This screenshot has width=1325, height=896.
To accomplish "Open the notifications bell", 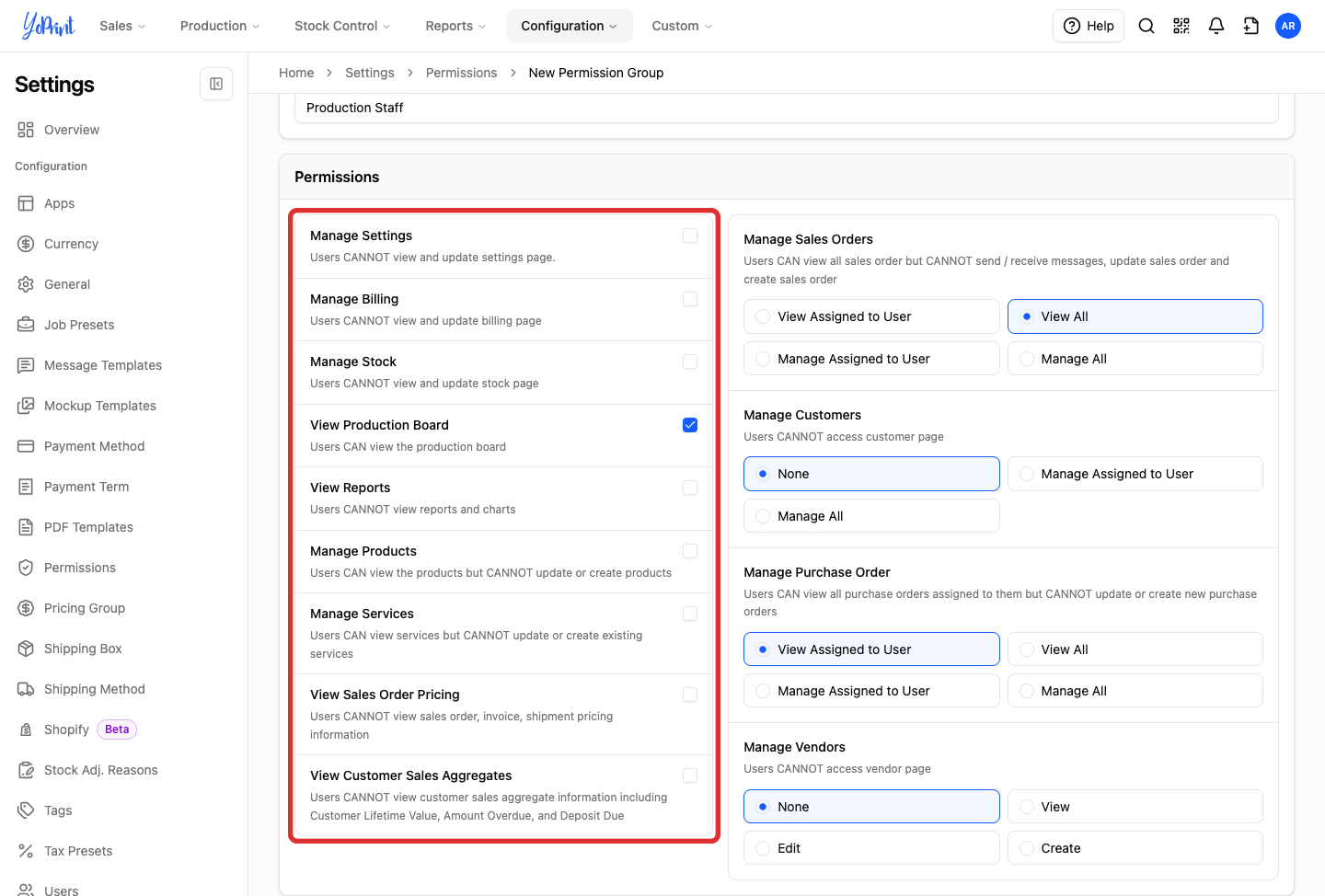I will click(1216, 26).
